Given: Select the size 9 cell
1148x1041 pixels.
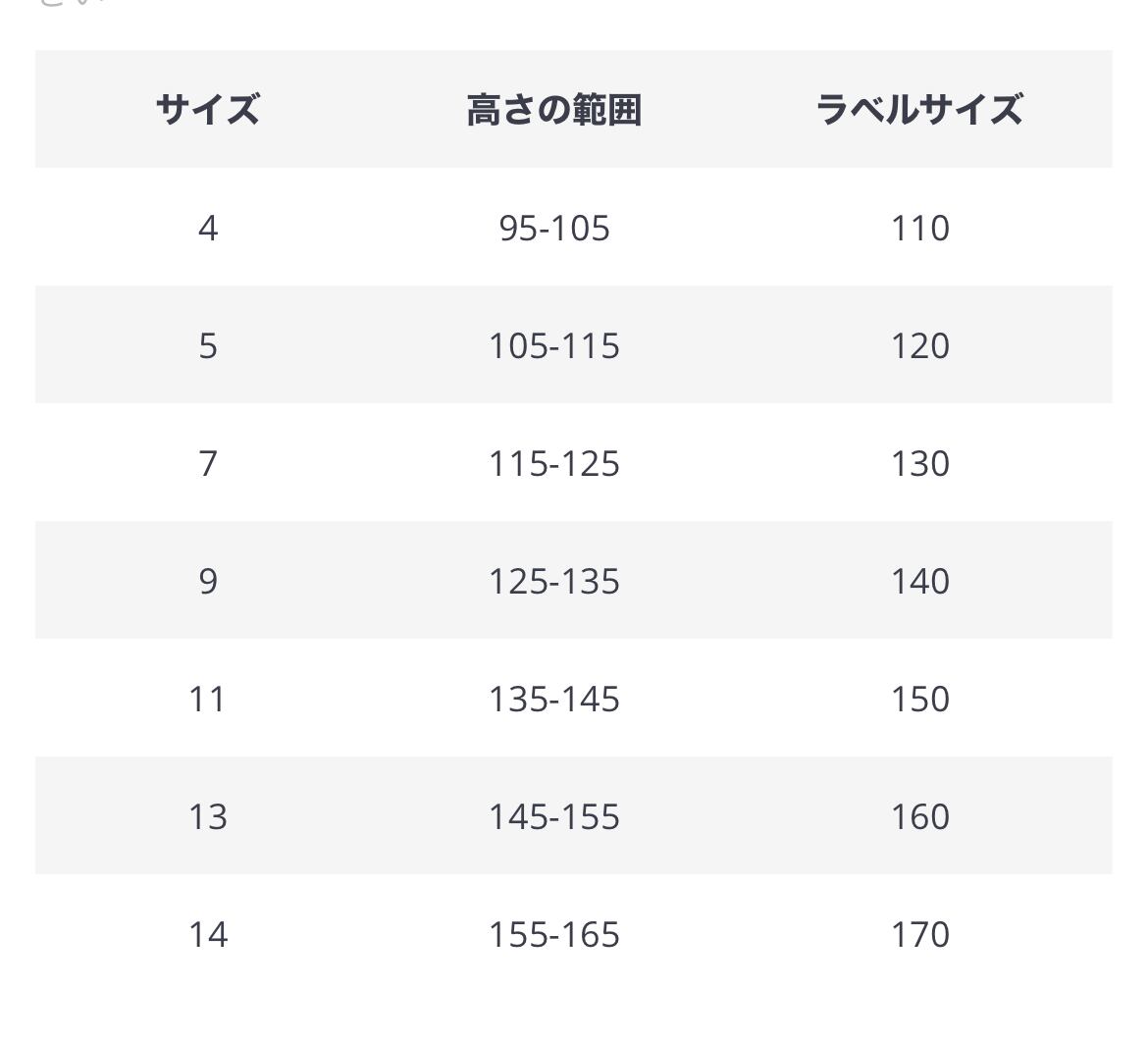Looking at the screenshot, I should coord(208,581).
